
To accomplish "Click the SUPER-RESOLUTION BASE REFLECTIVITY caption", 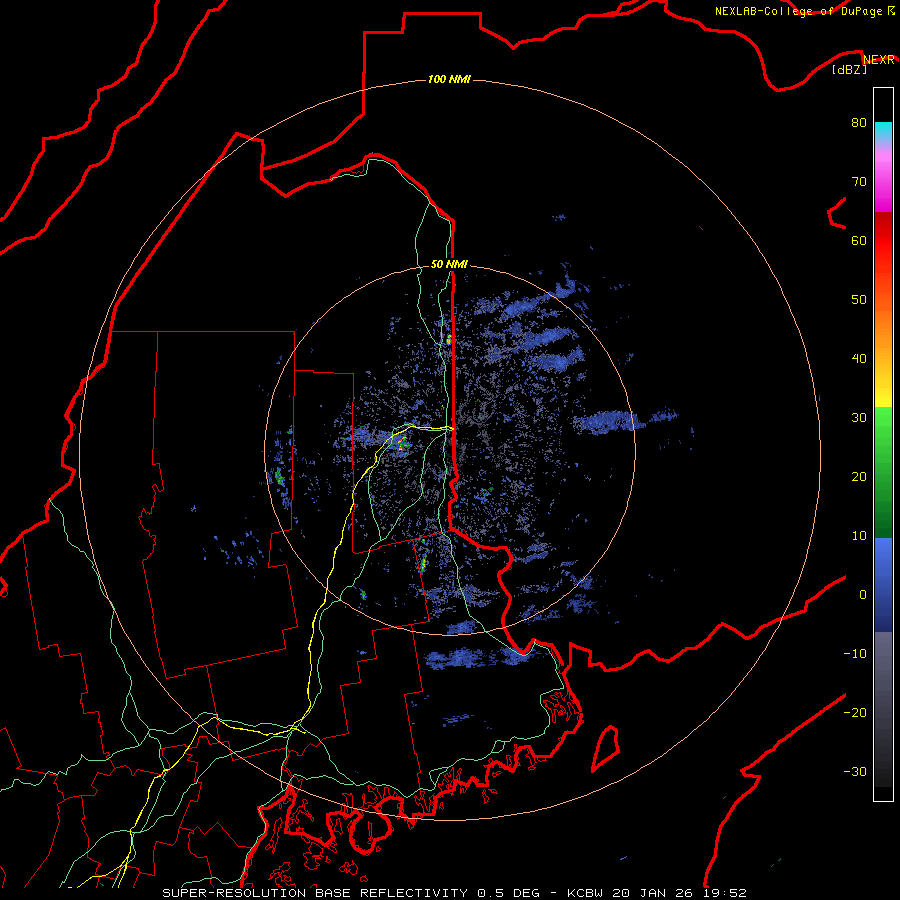I will point(315,893).
